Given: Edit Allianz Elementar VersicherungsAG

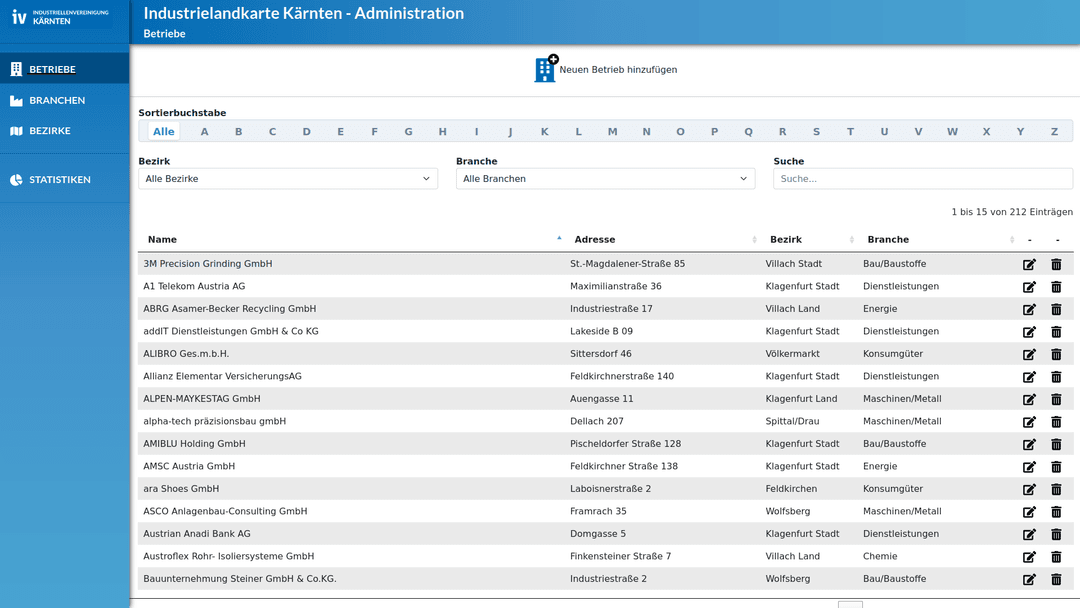Looking at the screenshot, I should (x=1029, y=377).
